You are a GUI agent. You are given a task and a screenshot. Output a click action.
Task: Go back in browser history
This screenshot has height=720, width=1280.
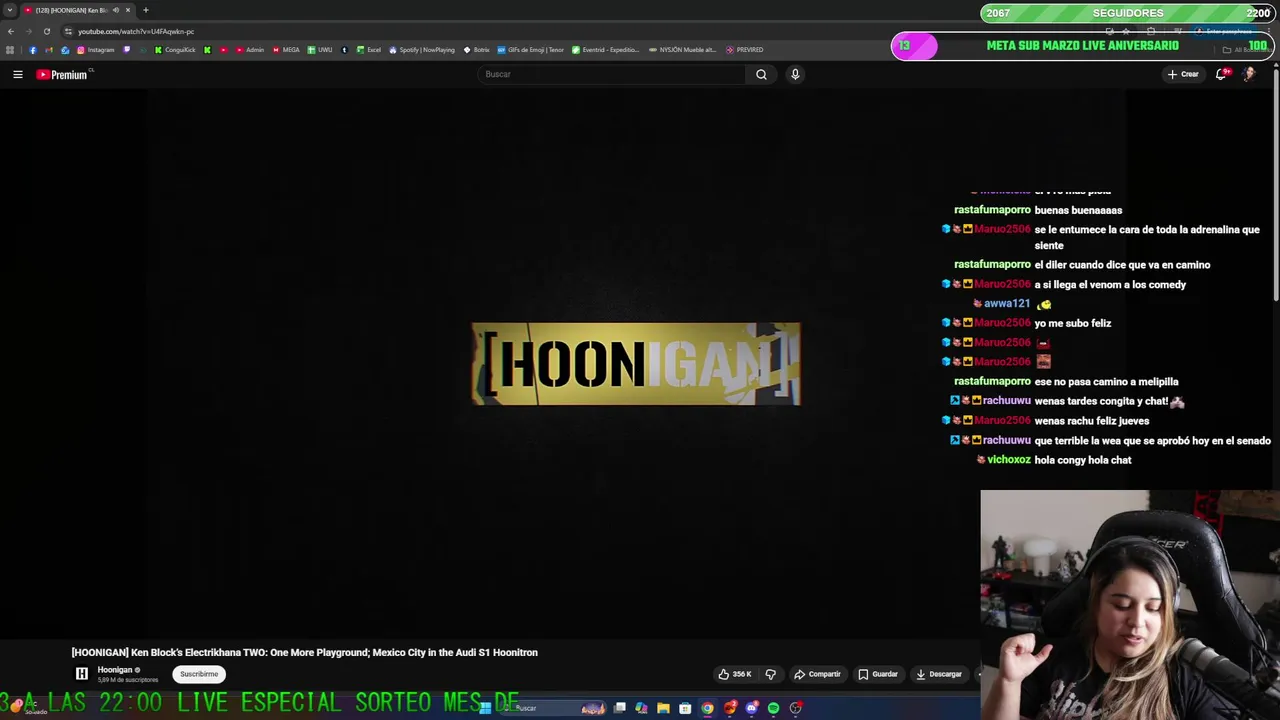(10, 31)
